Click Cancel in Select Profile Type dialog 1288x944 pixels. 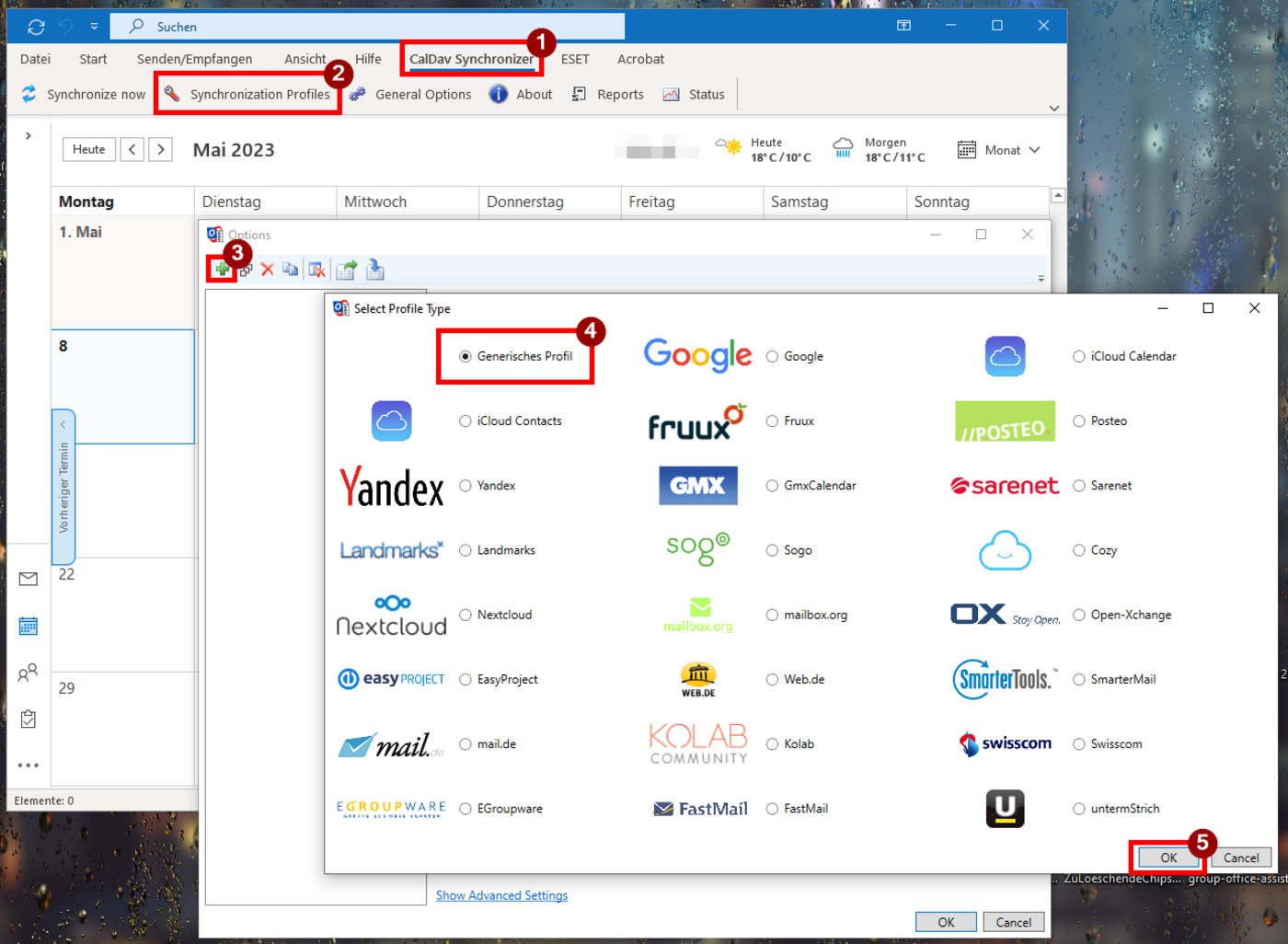[x=1241, y=858]
